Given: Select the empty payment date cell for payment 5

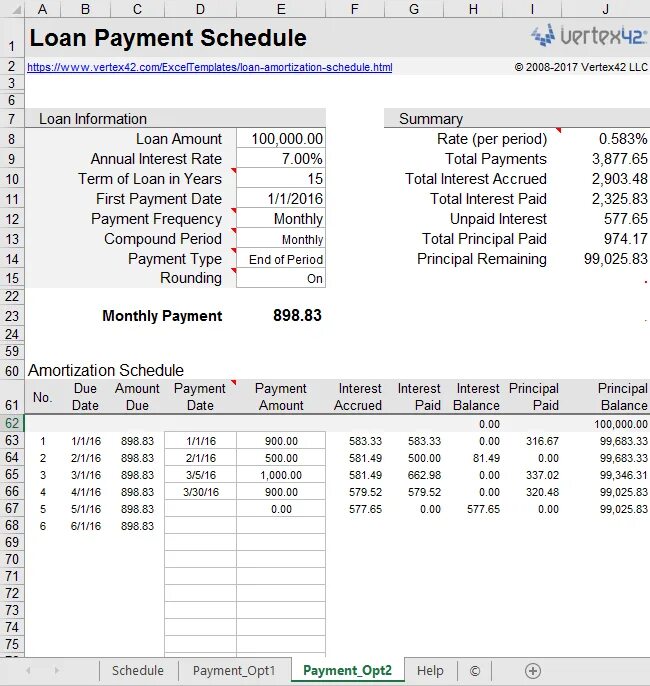Looking at the screenshot, I should pyautogui.click(x=201, y=509).
